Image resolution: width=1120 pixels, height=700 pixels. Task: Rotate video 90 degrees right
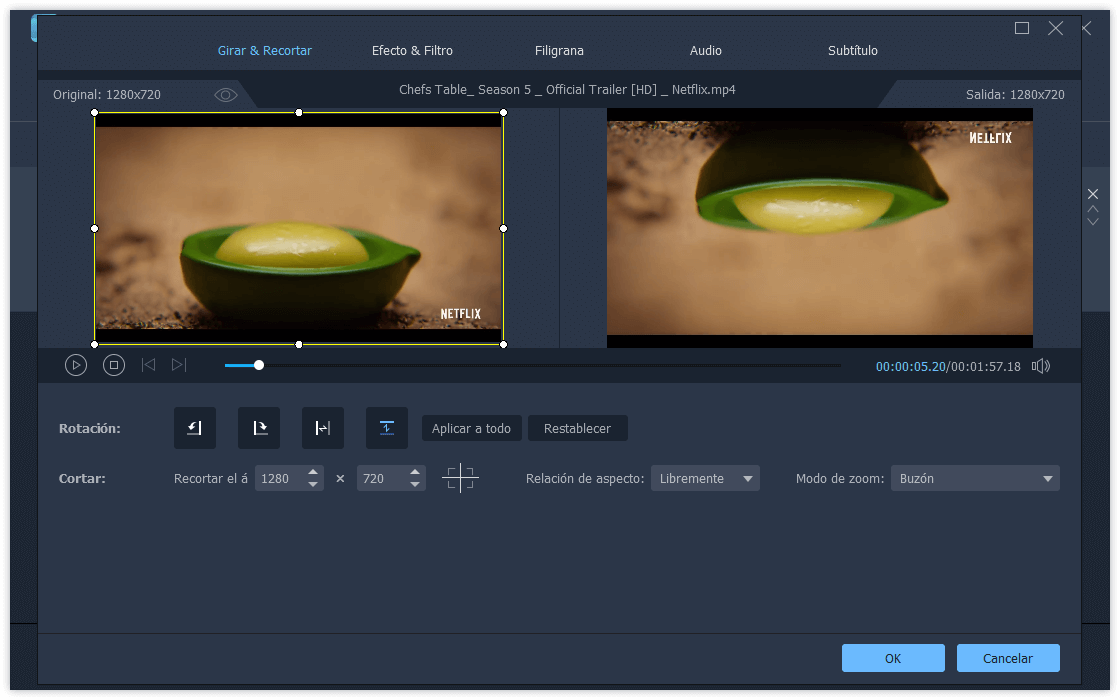click(259, 428)
